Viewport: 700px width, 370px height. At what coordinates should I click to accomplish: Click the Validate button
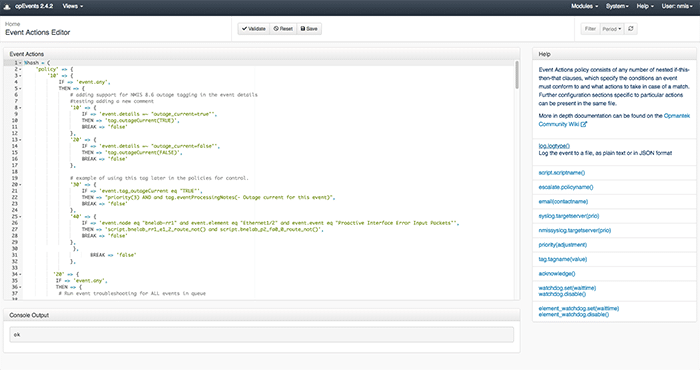click(254, 29)
